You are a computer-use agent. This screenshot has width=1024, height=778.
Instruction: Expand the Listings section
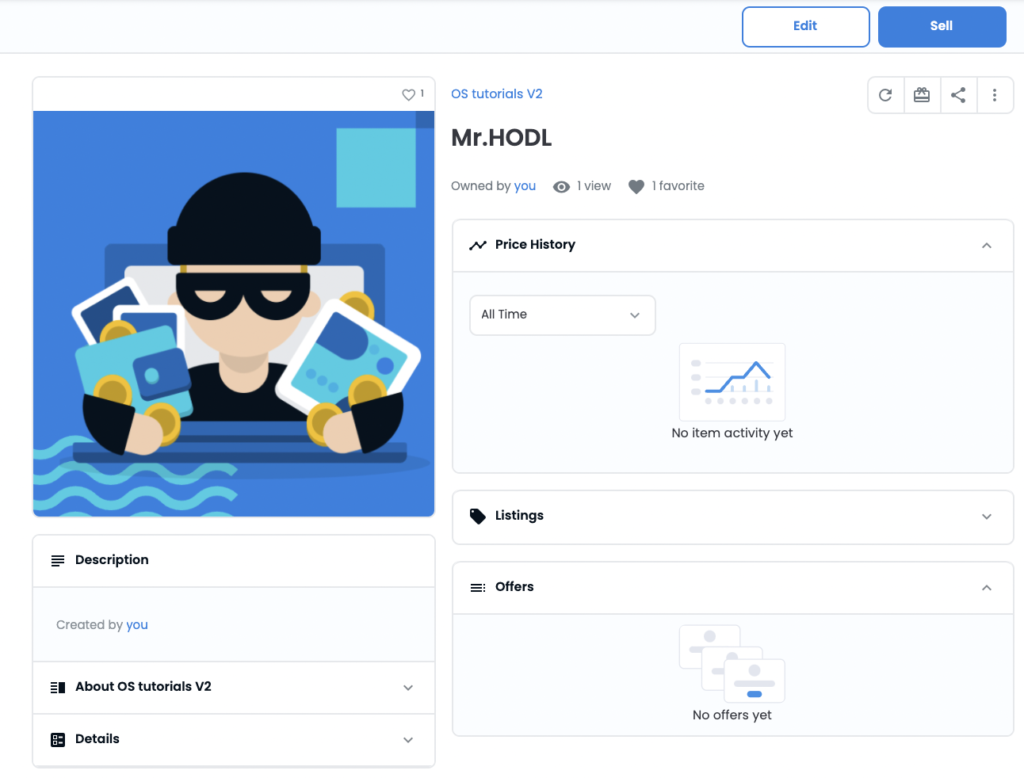click(x=986, y=517)
